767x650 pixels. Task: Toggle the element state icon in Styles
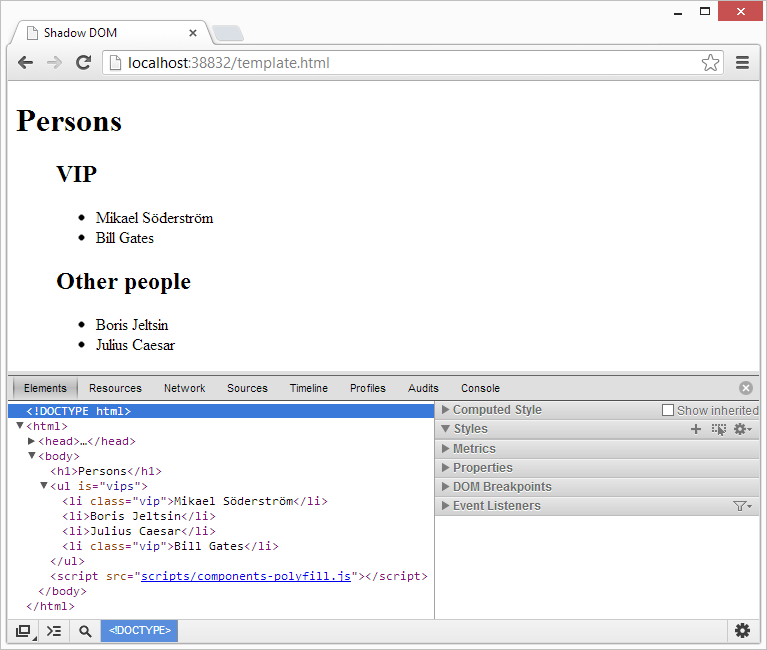coord(719,429)
